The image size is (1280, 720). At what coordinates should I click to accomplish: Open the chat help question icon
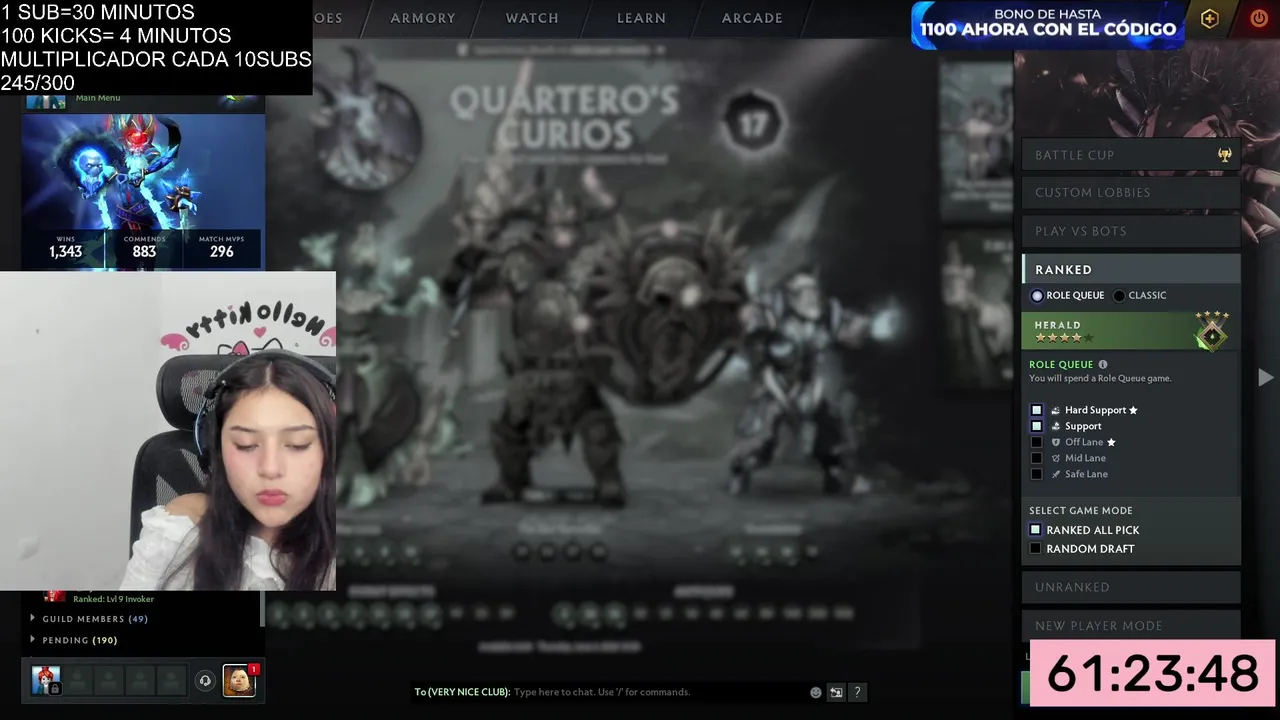[x=857, y=692]
